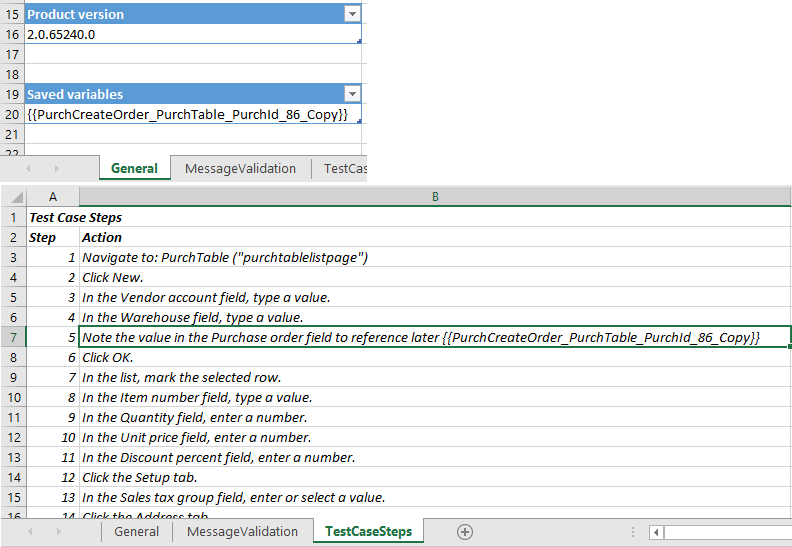Click the upper sheet's next-sheet arrow
The height and width of the screenshot is (547, 792).
[x=56, y=169]
